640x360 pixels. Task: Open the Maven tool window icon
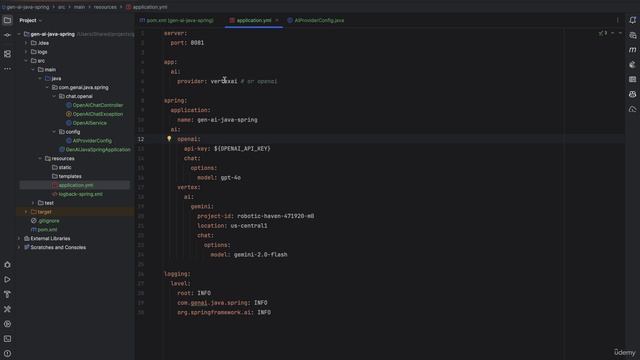(632, 50)
